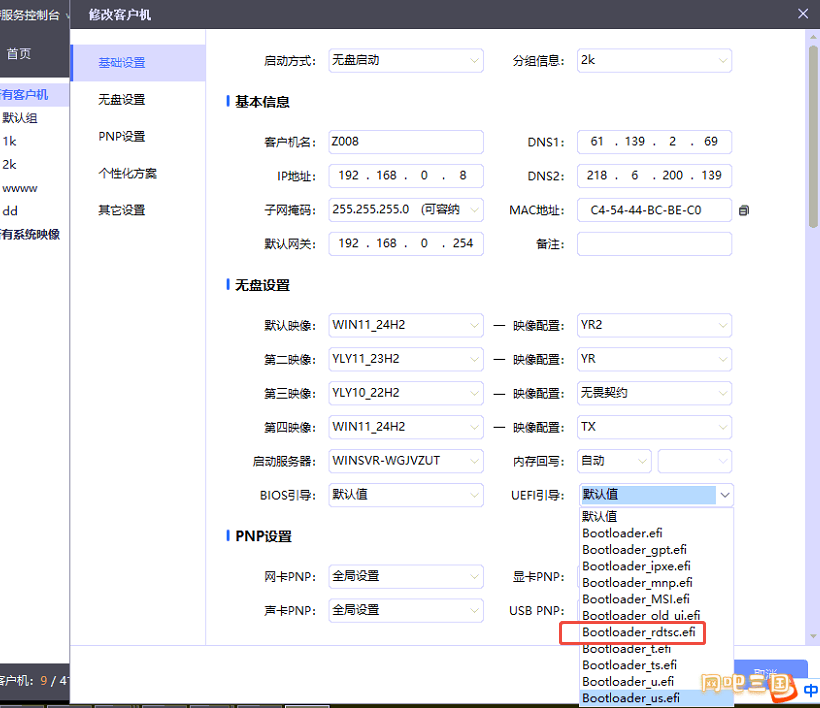Select Bootloader_rdtsc.efi option
The width and height of the screenshot is (820, 708).
(x=656, y=632)
